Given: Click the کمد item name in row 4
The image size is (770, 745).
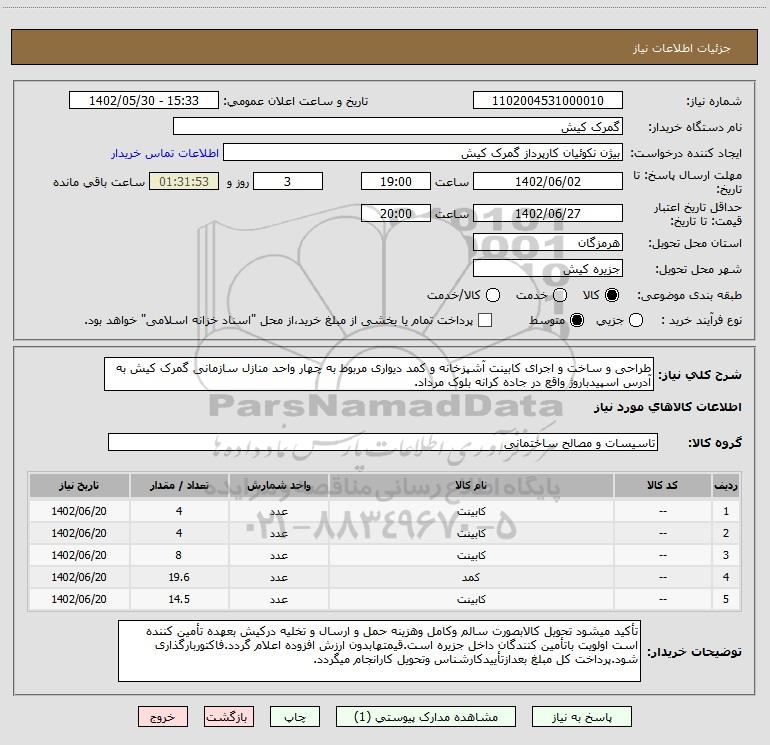Looking at the screenshot, I should click(x=471, y=577).
